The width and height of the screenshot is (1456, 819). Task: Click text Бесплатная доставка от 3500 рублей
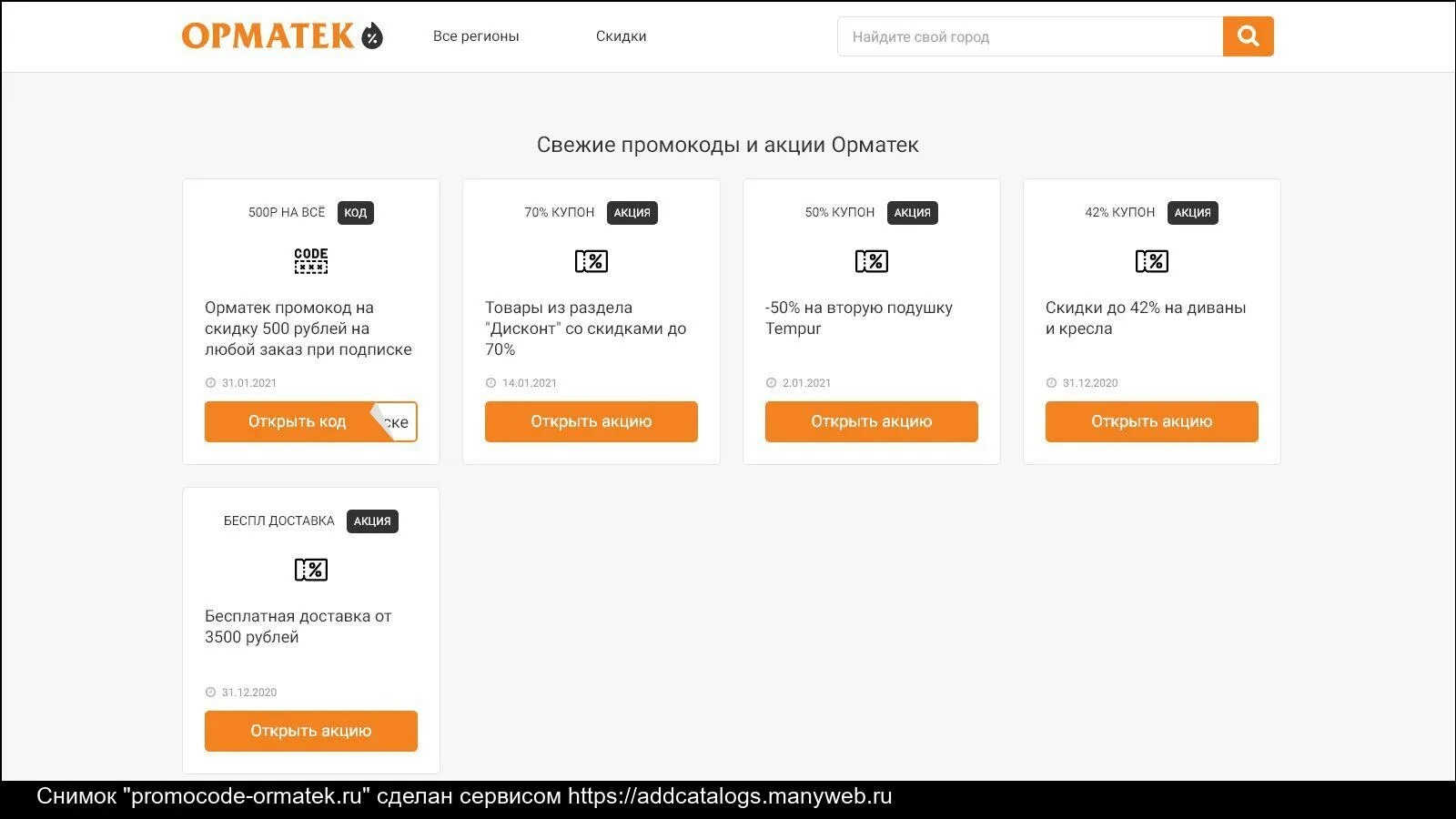(298, 626)
